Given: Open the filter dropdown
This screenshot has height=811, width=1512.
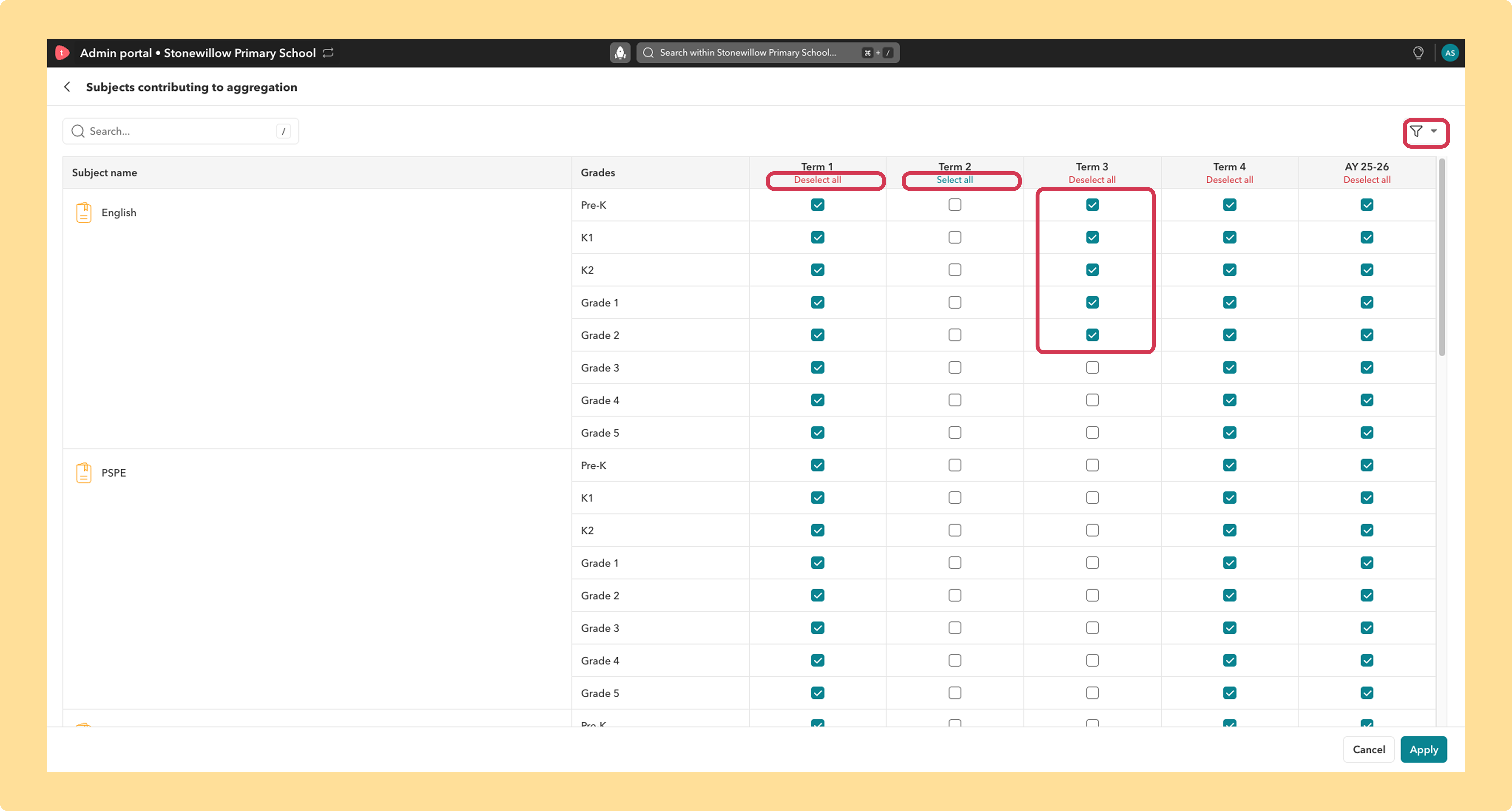Looking at the screenshot, I should [1425, 131].
